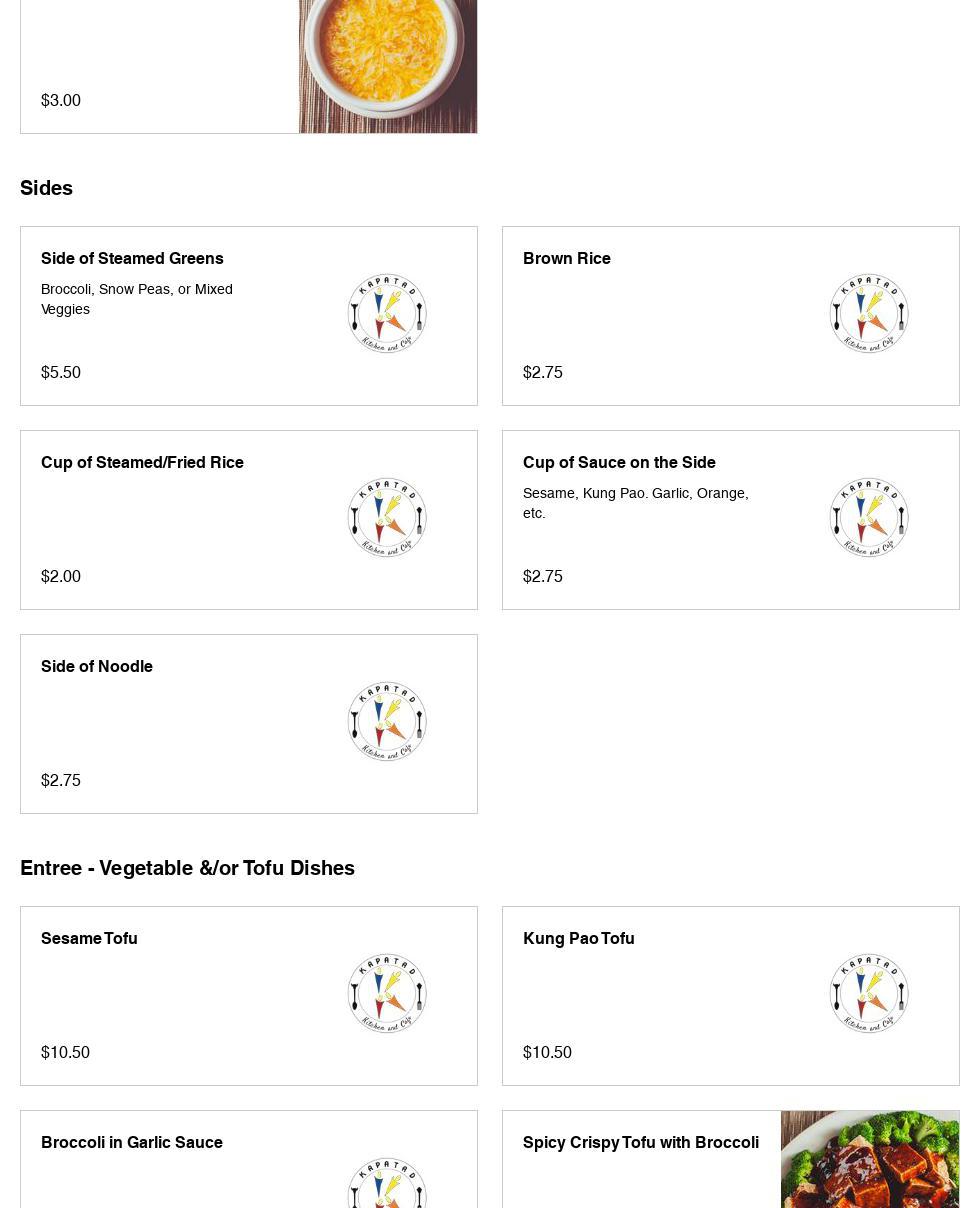
Task: Open the Side of Steamed Greens item
Action: pyautogui.click(x=132, y=258)
